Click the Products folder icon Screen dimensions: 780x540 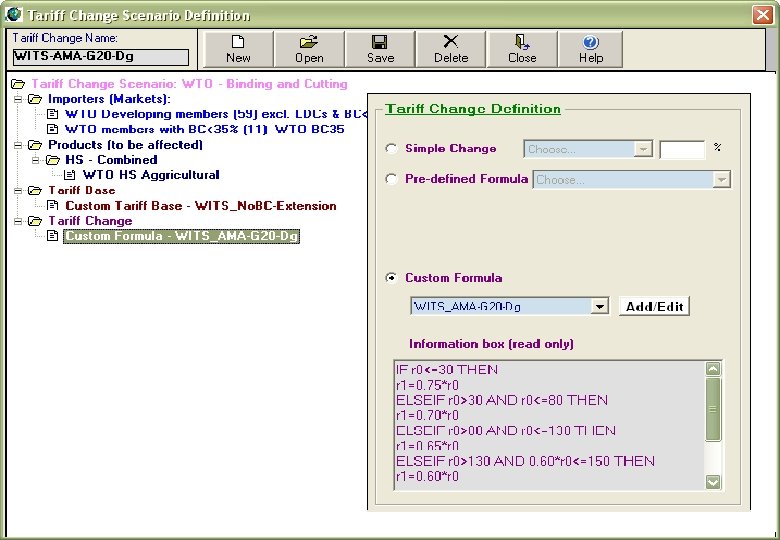(35, 145)
